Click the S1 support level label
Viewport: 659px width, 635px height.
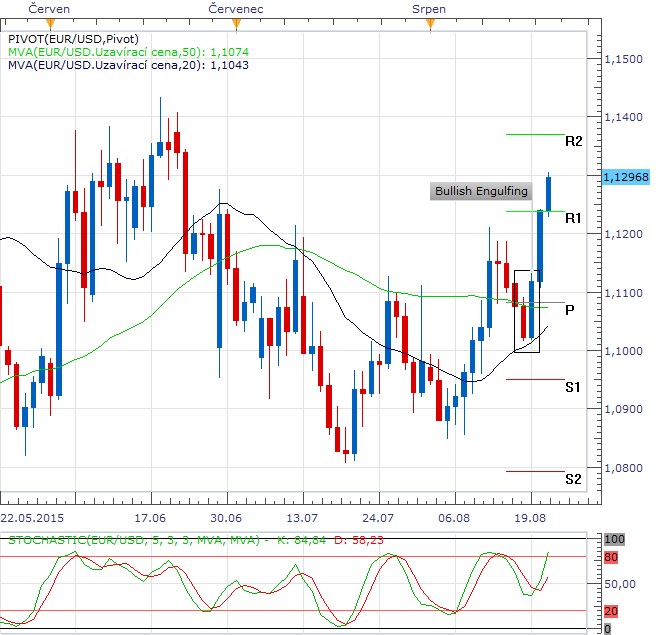point(572,386)
